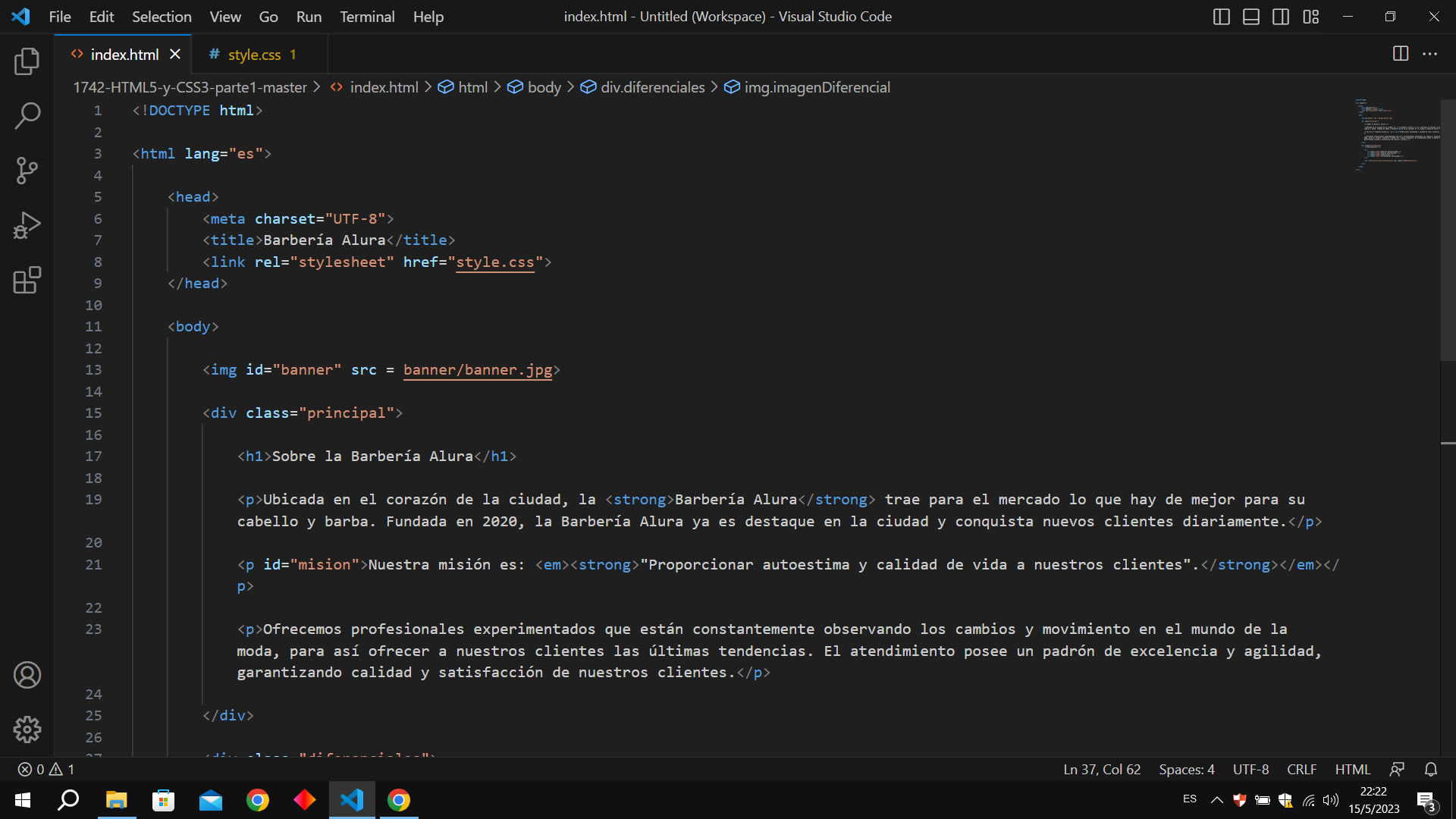Open network Wi-Fi icon in tray

[1309, 800]
